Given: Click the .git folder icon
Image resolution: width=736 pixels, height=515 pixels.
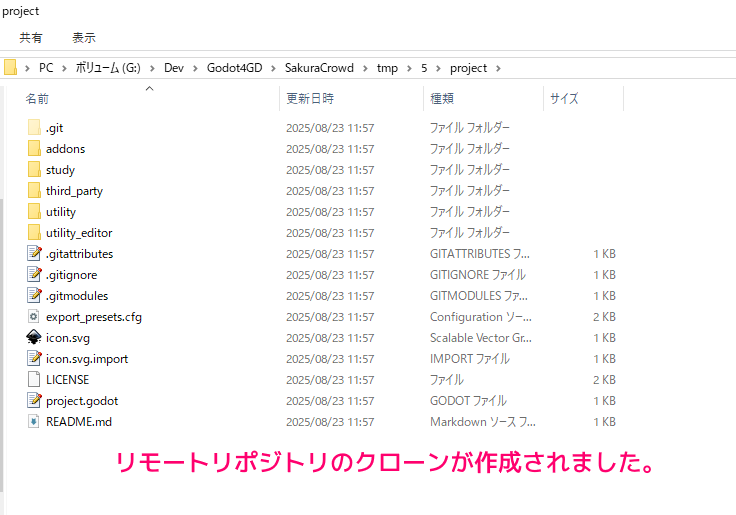Looking at the screenshot, I should click(34, 128).
